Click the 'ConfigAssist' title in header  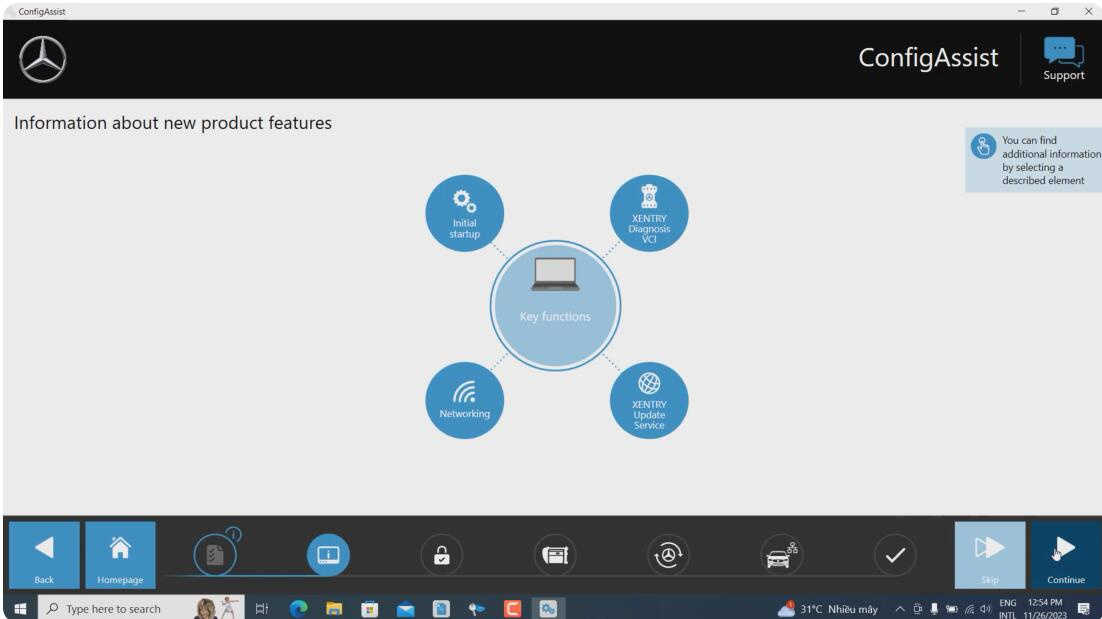tap(928, 58)
